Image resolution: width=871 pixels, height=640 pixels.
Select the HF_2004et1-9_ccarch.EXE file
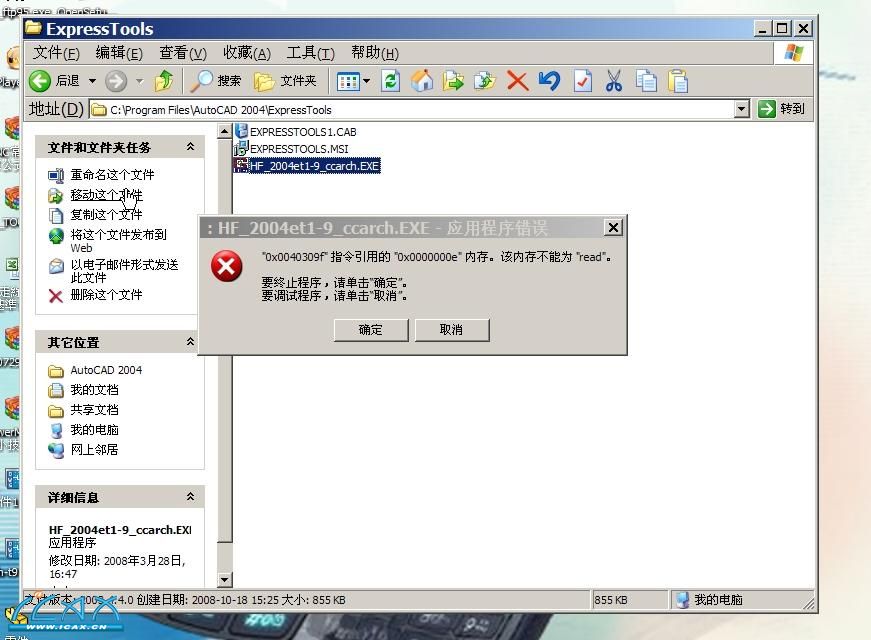tap(314, 166)
